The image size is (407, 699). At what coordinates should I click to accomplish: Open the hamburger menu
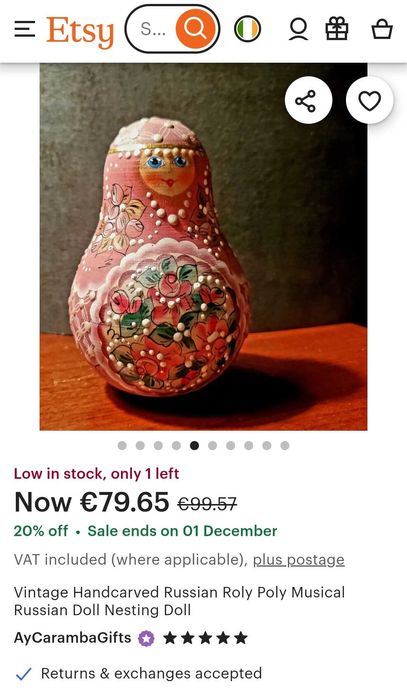click(x=25, y=29)
